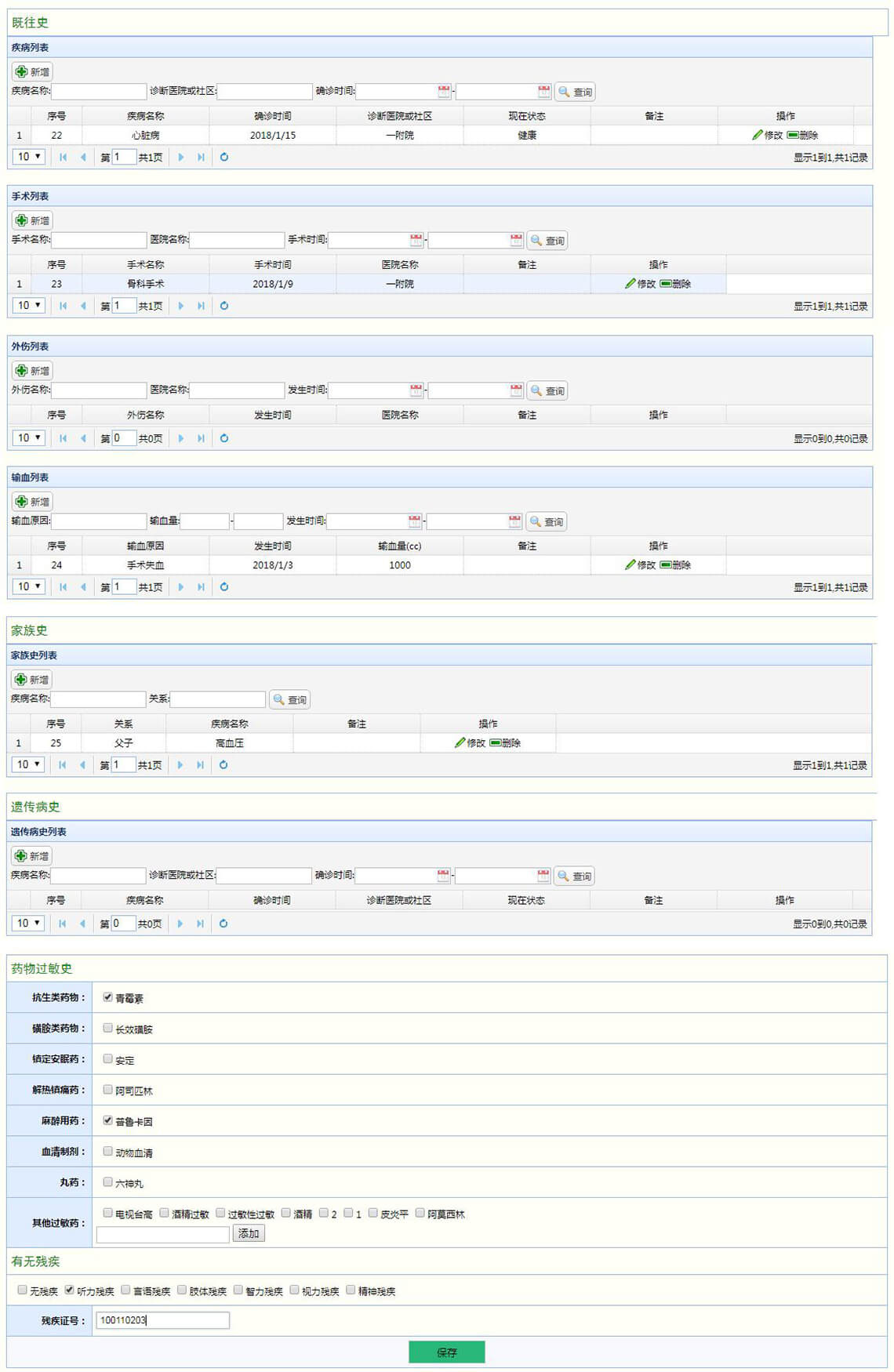The image size is (894, 1372).
Task: Refresh the 外伤列表 table
Action: (x=224, y=438)
